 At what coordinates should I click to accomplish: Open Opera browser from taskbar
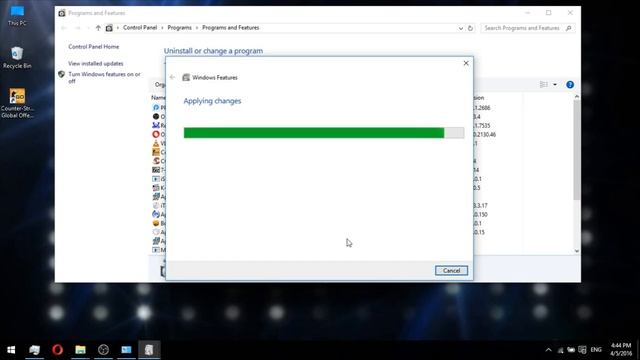(58, 350)
